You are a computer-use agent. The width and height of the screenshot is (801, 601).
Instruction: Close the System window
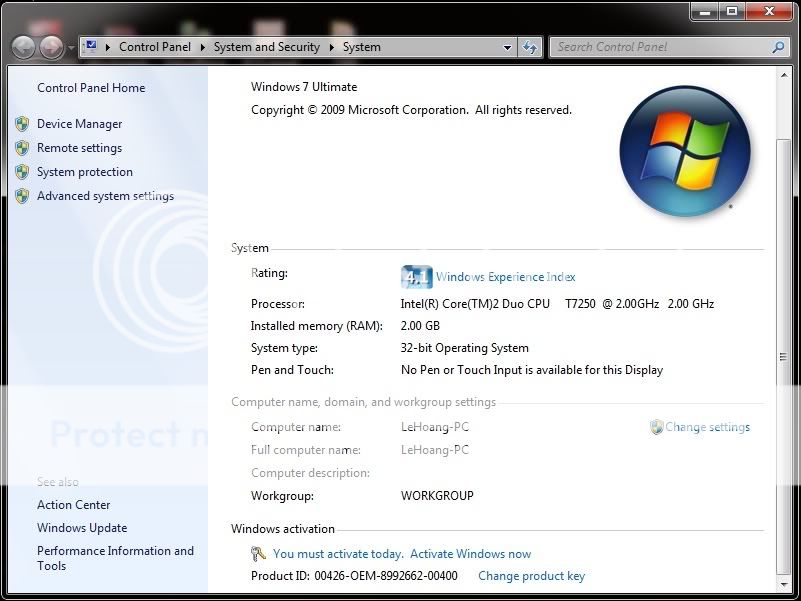[x=769, y=11]
